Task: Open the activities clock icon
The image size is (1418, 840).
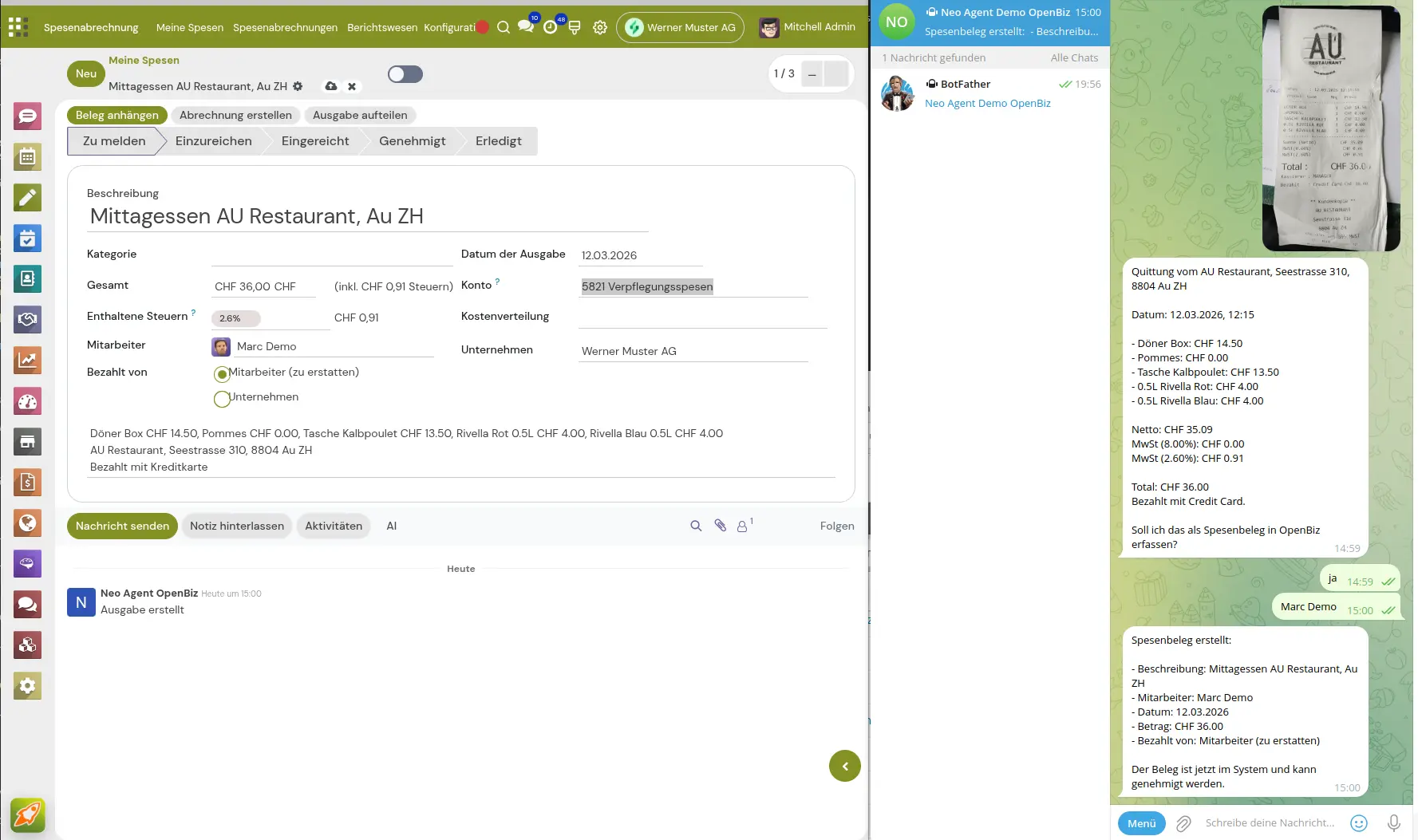Action: [x=551, y=27]
